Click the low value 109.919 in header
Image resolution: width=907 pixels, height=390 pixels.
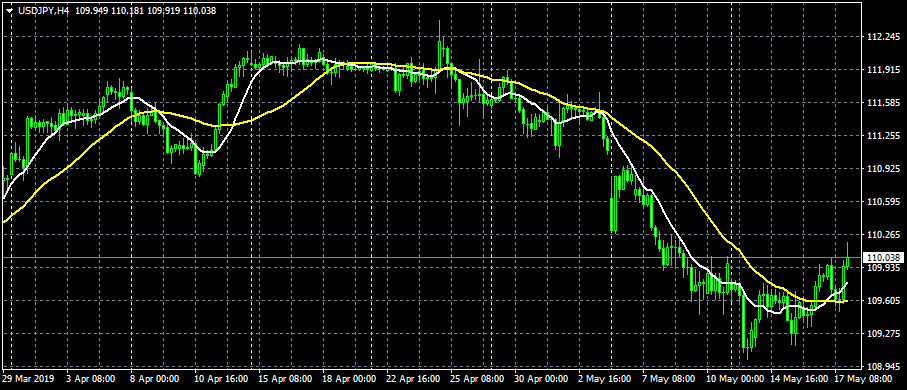pyautogui.click(x=164, y=10)
